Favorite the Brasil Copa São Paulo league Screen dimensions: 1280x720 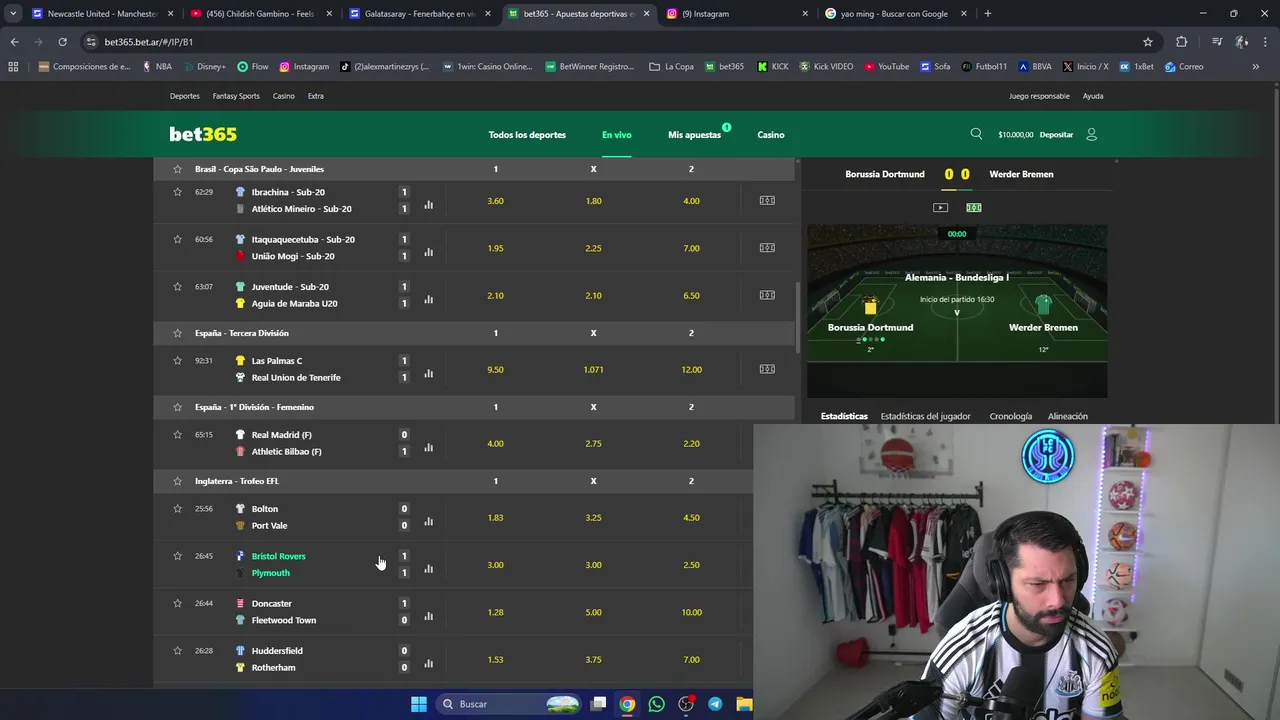click(x=178, y=169)
